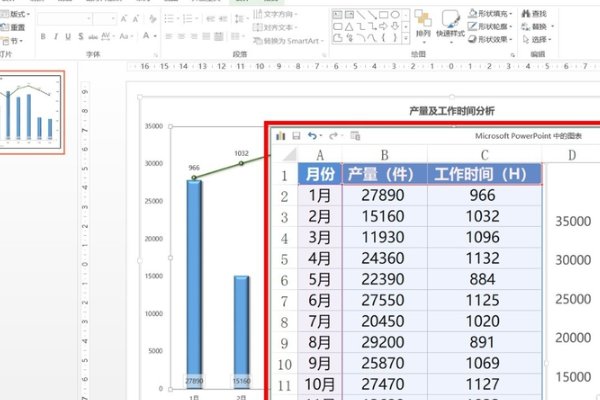Click the Bold button in font group
The width and height of the screenshot is (600, 400).
click(43, 36)
